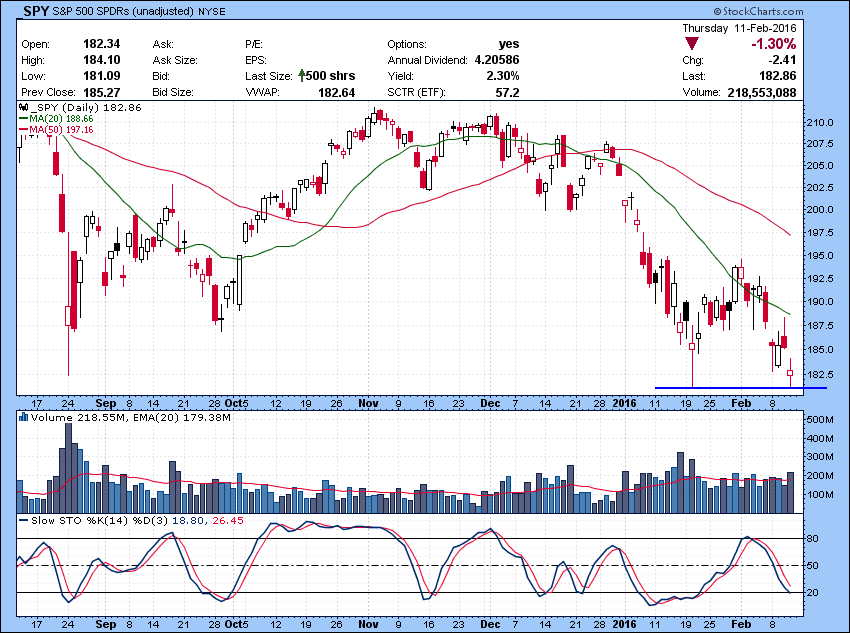The image size is (850, 633).
Task: Click the Low value 181.09
Action: pos(101,76)
